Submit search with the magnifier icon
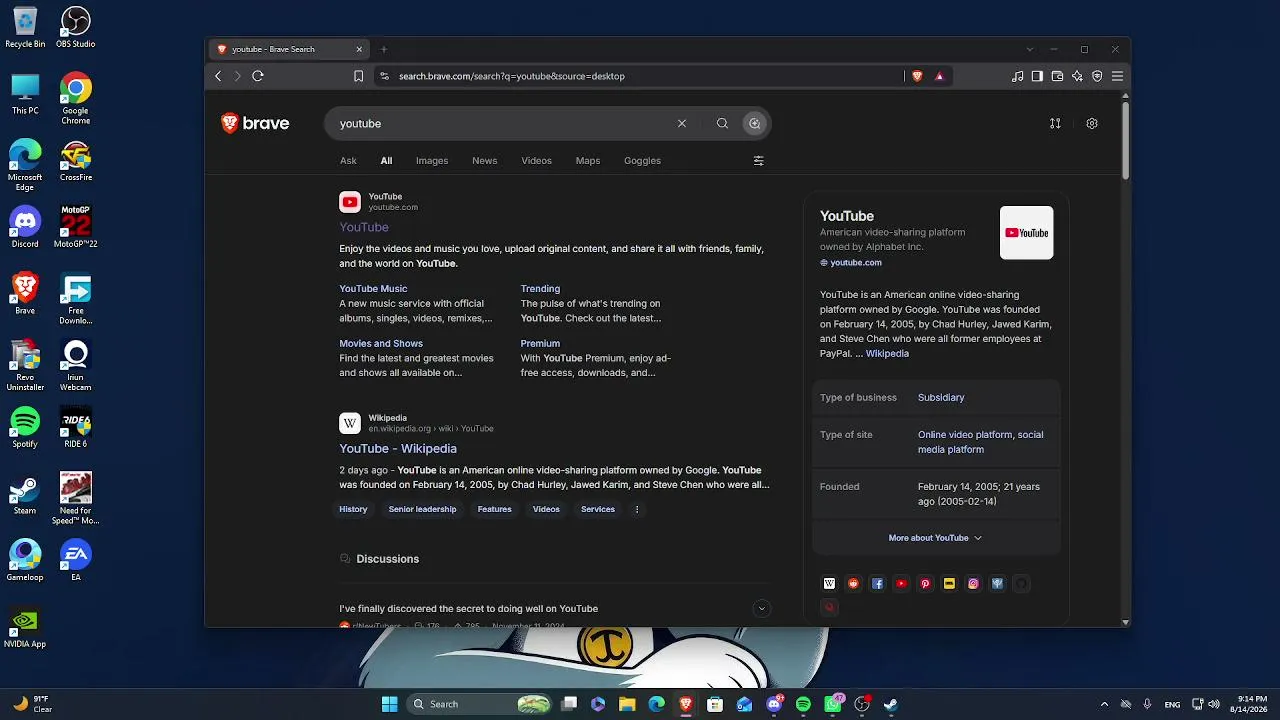Viewport: 1280px width, 720px height. coord(722,124)
